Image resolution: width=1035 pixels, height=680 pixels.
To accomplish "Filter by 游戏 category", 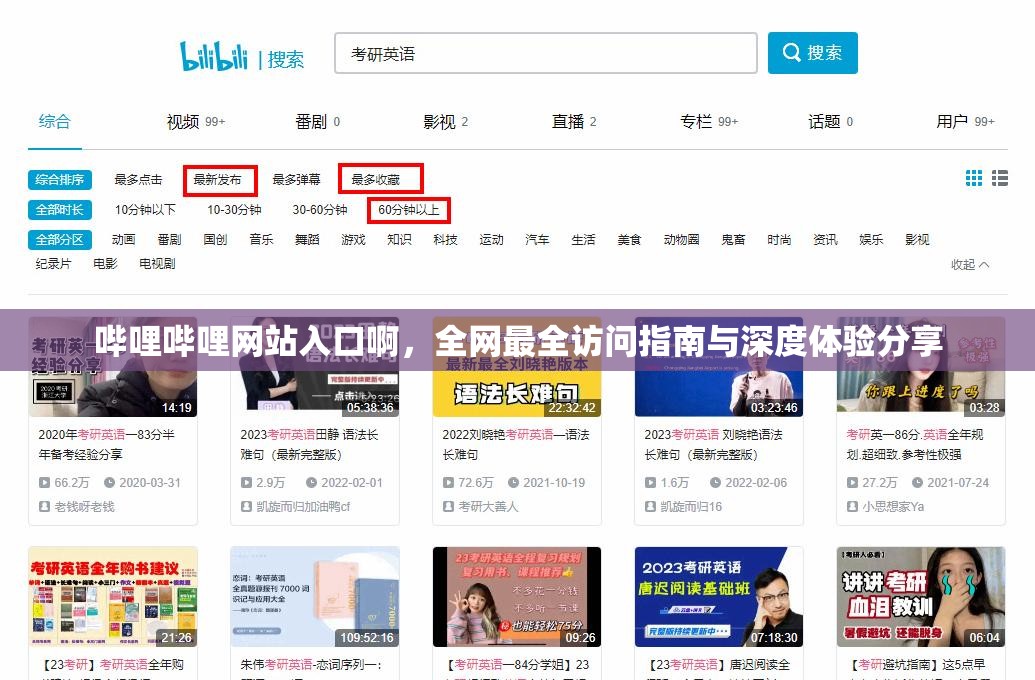I will (x=353, y=240).
